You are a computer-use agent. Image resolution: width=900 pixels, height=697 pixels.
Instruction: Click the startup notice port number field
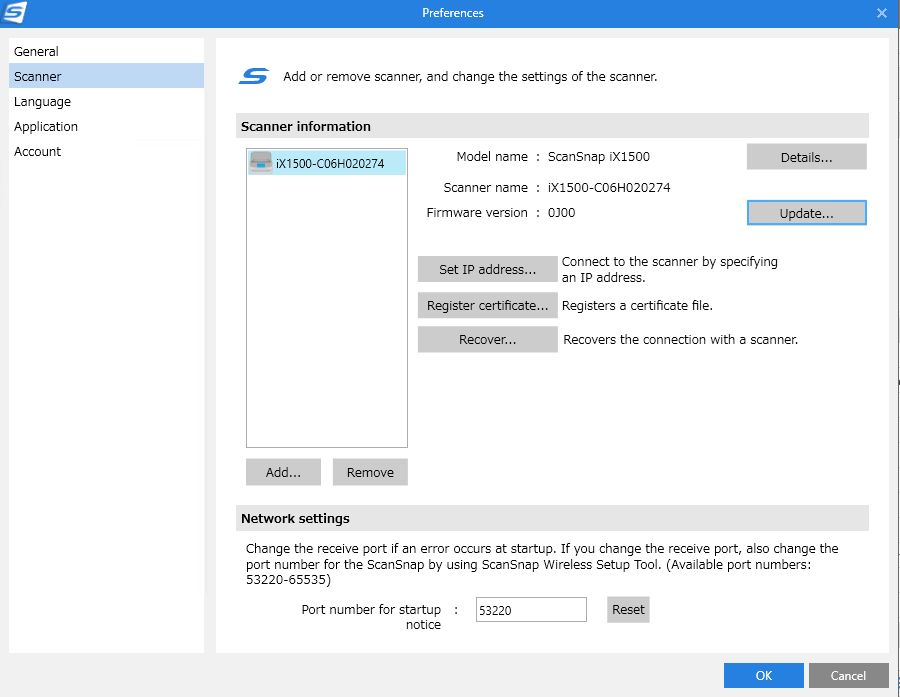click(x=530, y=610)
